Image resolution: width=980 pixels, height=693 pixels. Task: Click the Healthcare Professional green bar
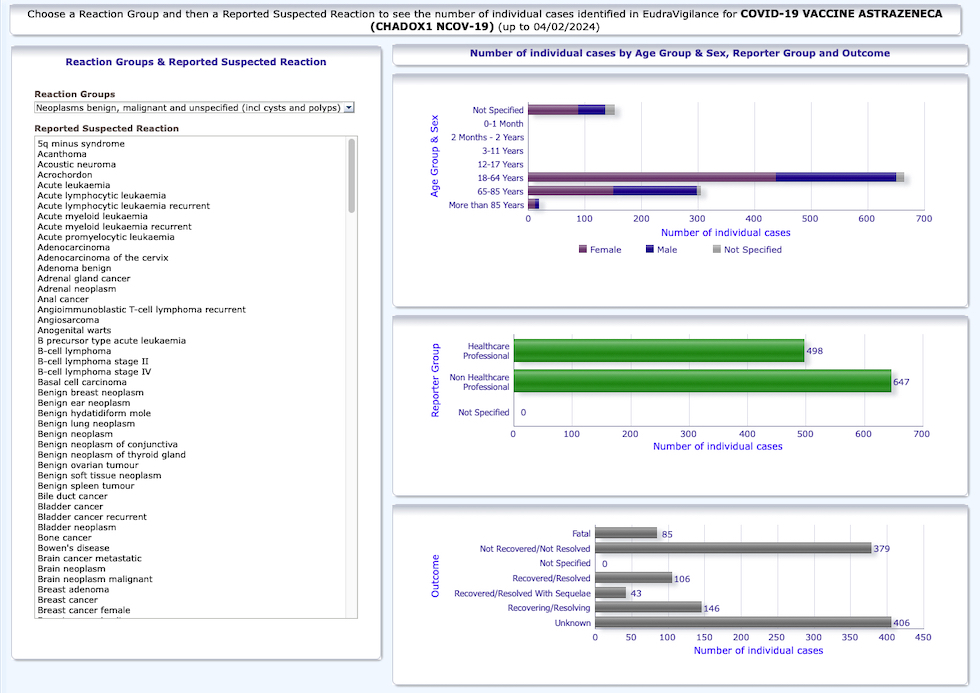659,351
